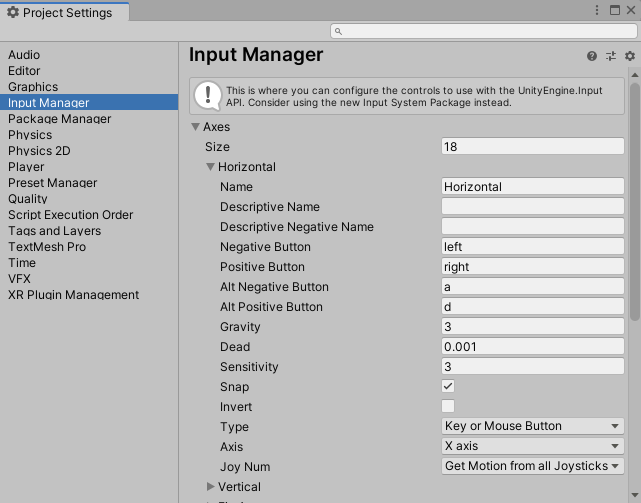Enable the Invert checkbox
This screenshot has height=503, width=641.
click(448, 406)
